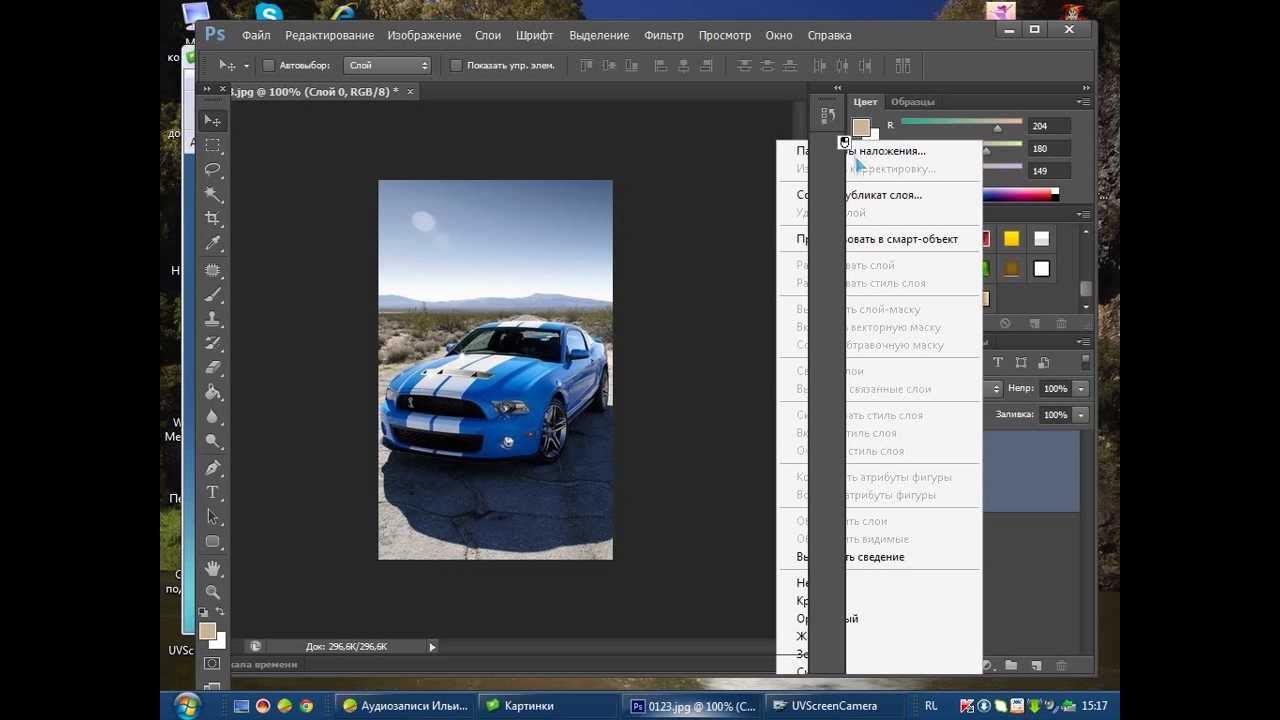The width and height of the screenshot is (1280, 720).
Task: Click the RL language indicator in tray
Action: point(931,706)
